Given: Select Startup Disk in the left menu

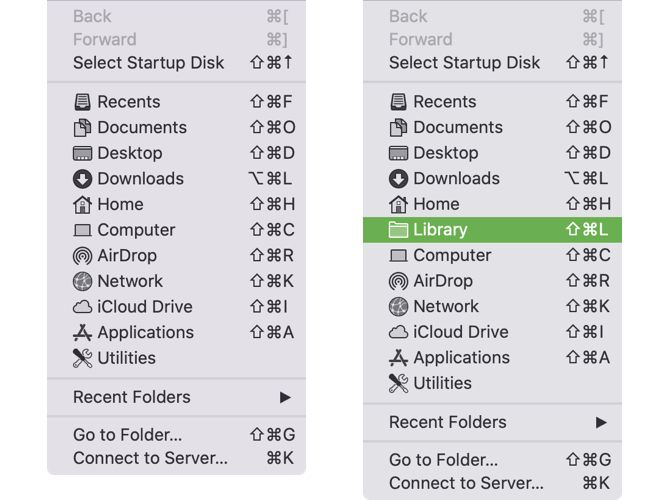Looking at the screenshot, I should (x=149, y=63).
